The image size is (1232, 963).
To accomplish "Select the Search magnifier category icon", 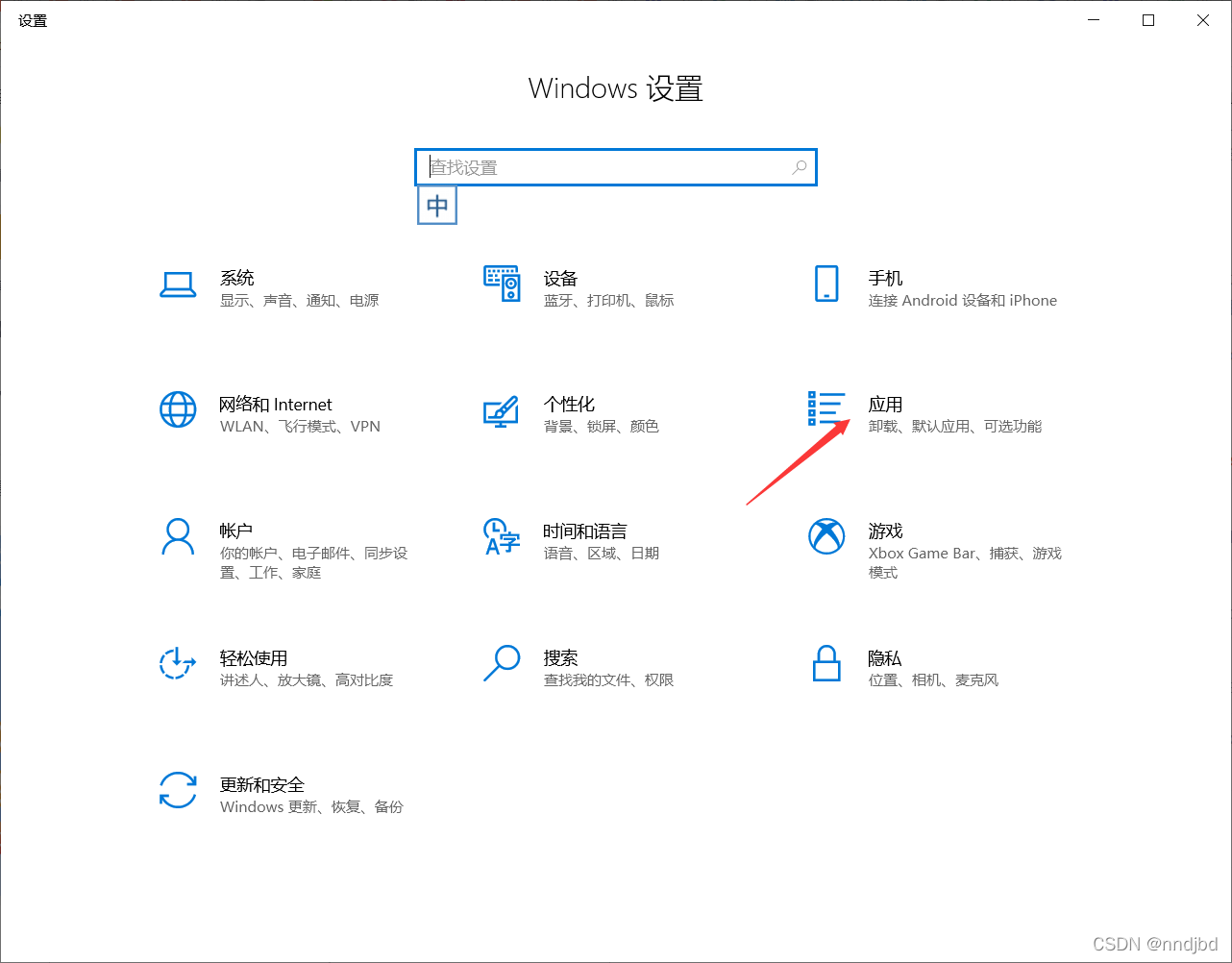I will pos(502,663).
